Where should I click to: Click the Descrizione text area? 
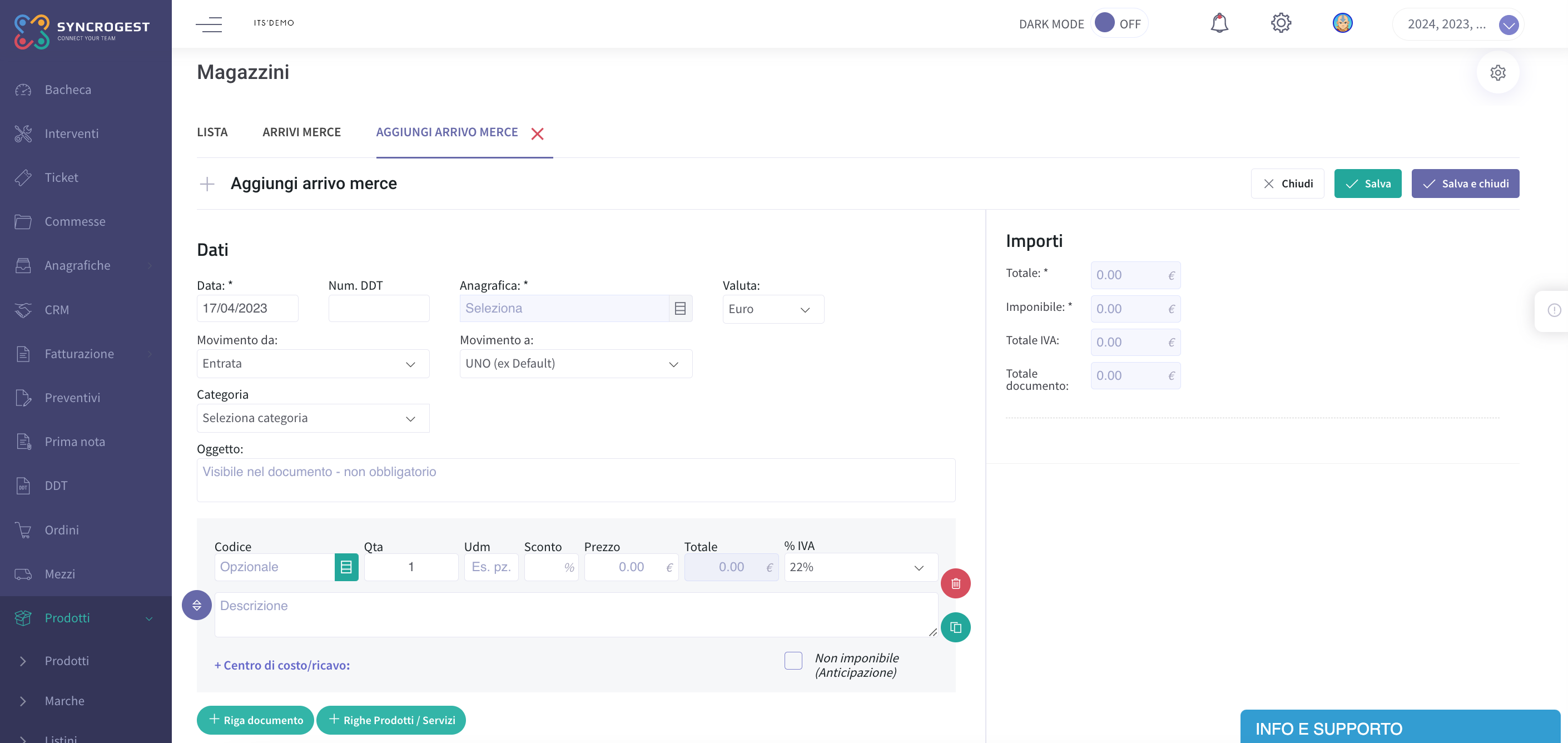pos(576,615)
